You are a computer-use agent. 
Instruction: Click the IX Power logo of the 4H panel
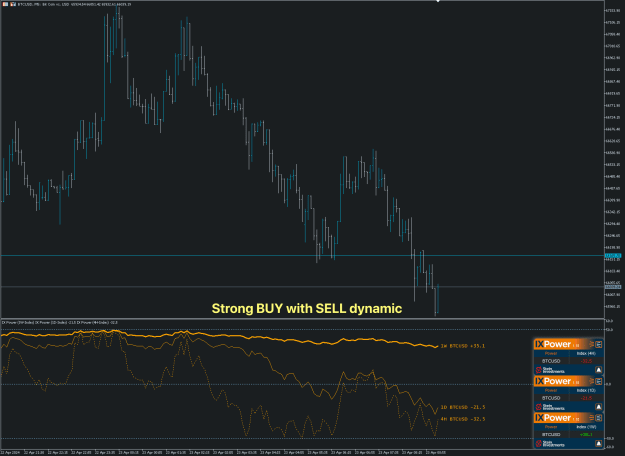click(x=553, y=344)
